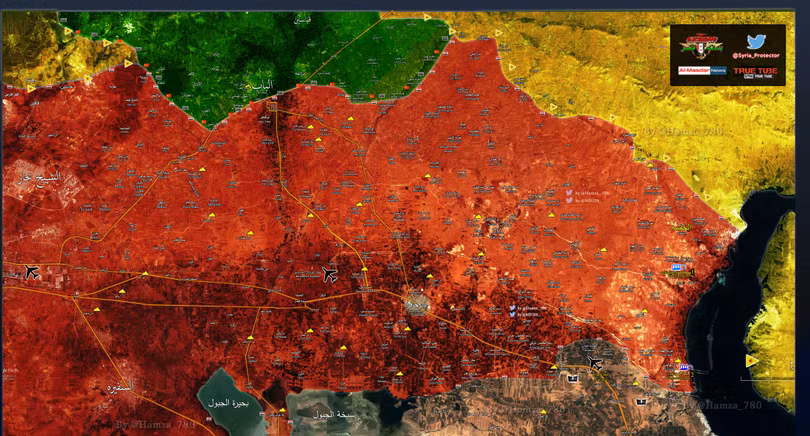This screenshot has width=810, height=436.
Task: Open the @Syria_Protector handle text
Action: [756, 55]
